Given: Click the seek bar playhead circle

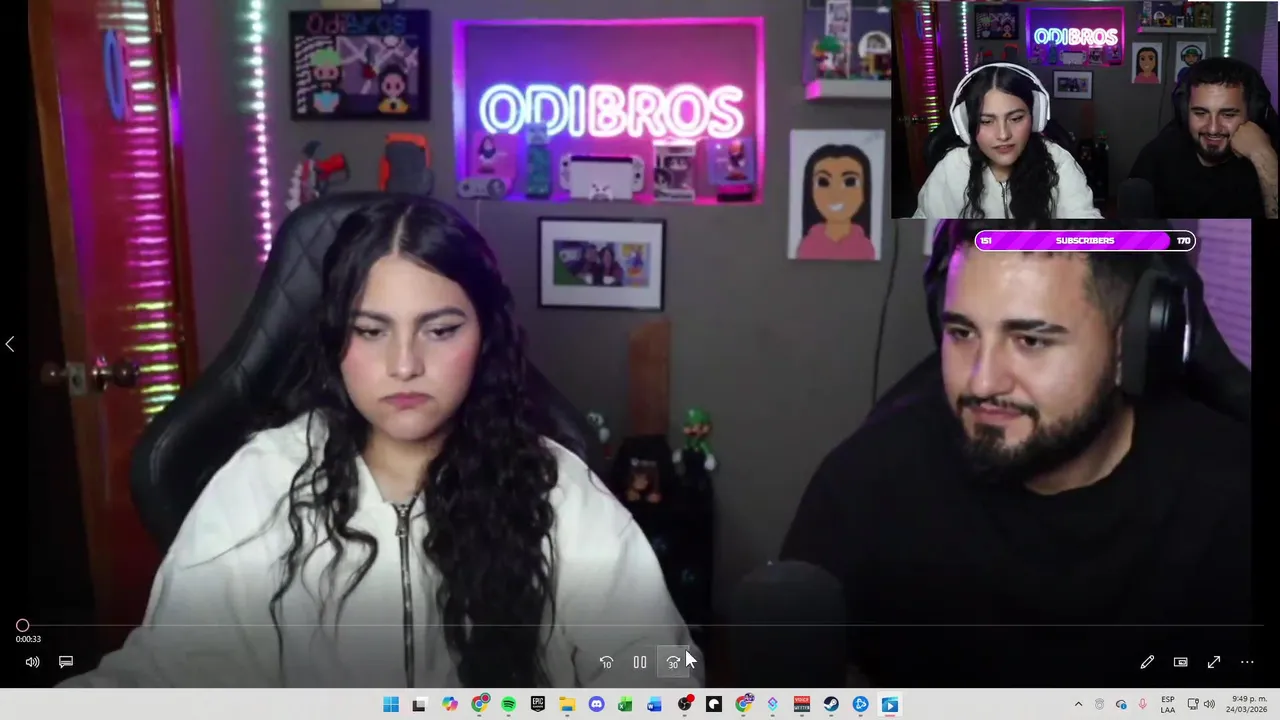Looking at the screenshot, I should [x=22, y=625].
